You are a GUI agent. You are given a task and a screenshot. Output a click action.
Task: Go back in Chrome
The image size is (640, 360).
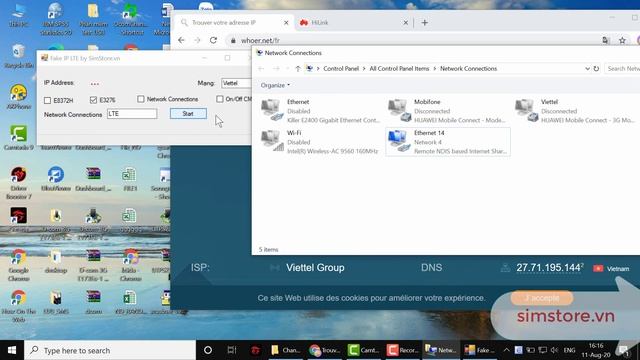181,40
